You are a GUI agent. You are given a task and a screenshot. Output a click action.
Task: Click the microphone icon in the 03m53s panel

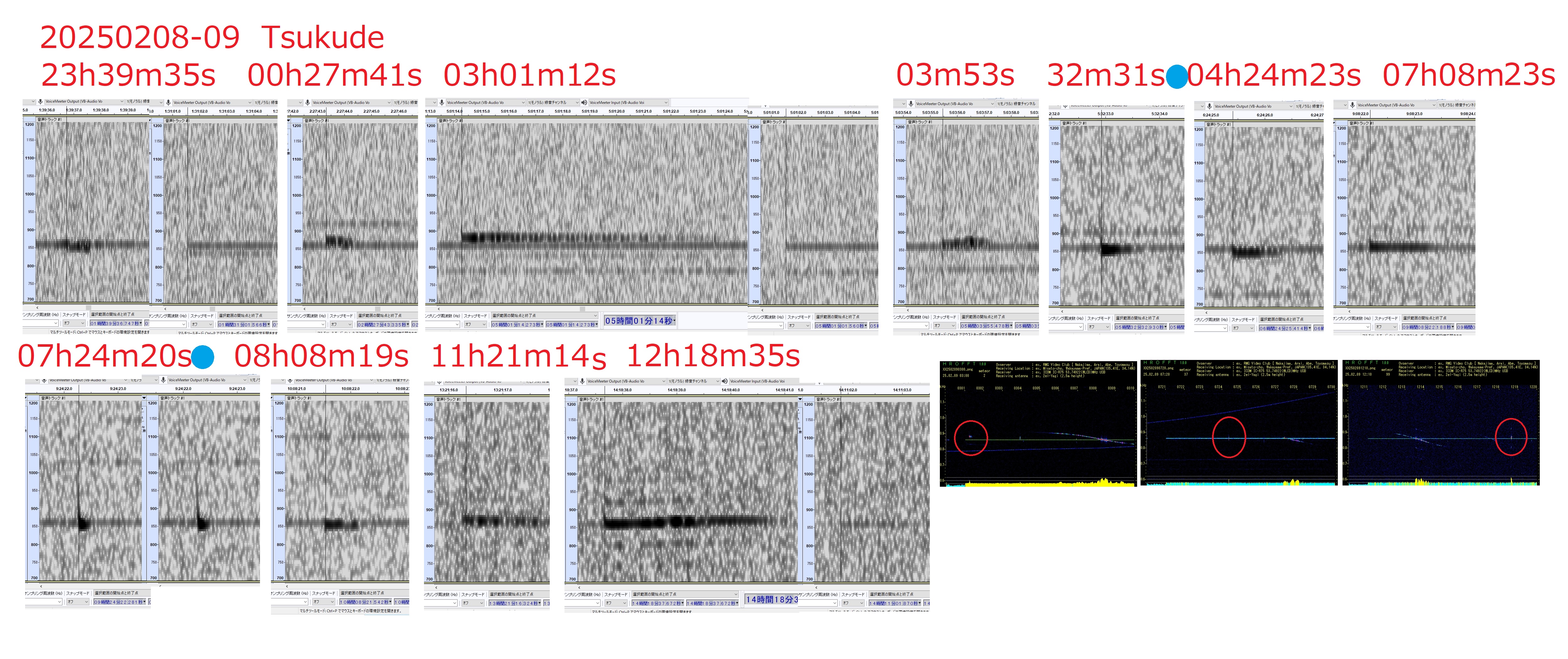click(x=911, y=104)
